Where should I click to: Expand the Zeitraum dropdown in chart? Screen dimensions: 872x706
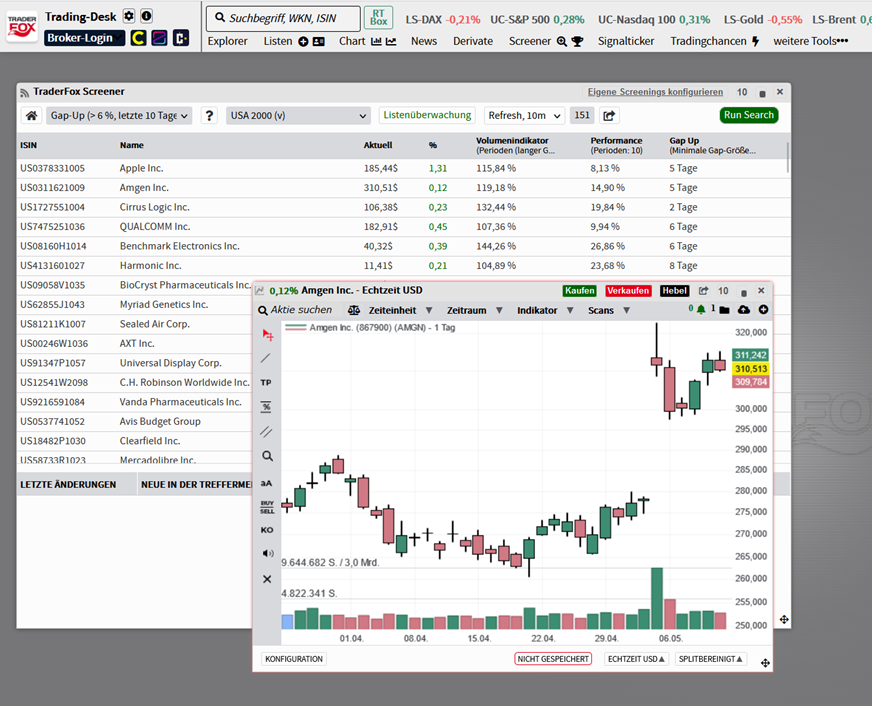[474, 310]
